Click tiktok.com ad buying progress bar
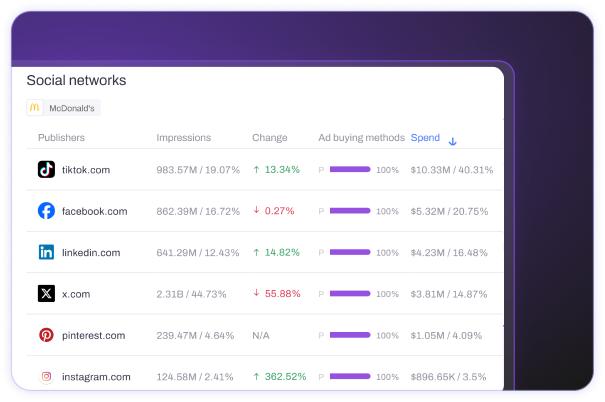This screenshot has height=402, width=605. [350, 170]
